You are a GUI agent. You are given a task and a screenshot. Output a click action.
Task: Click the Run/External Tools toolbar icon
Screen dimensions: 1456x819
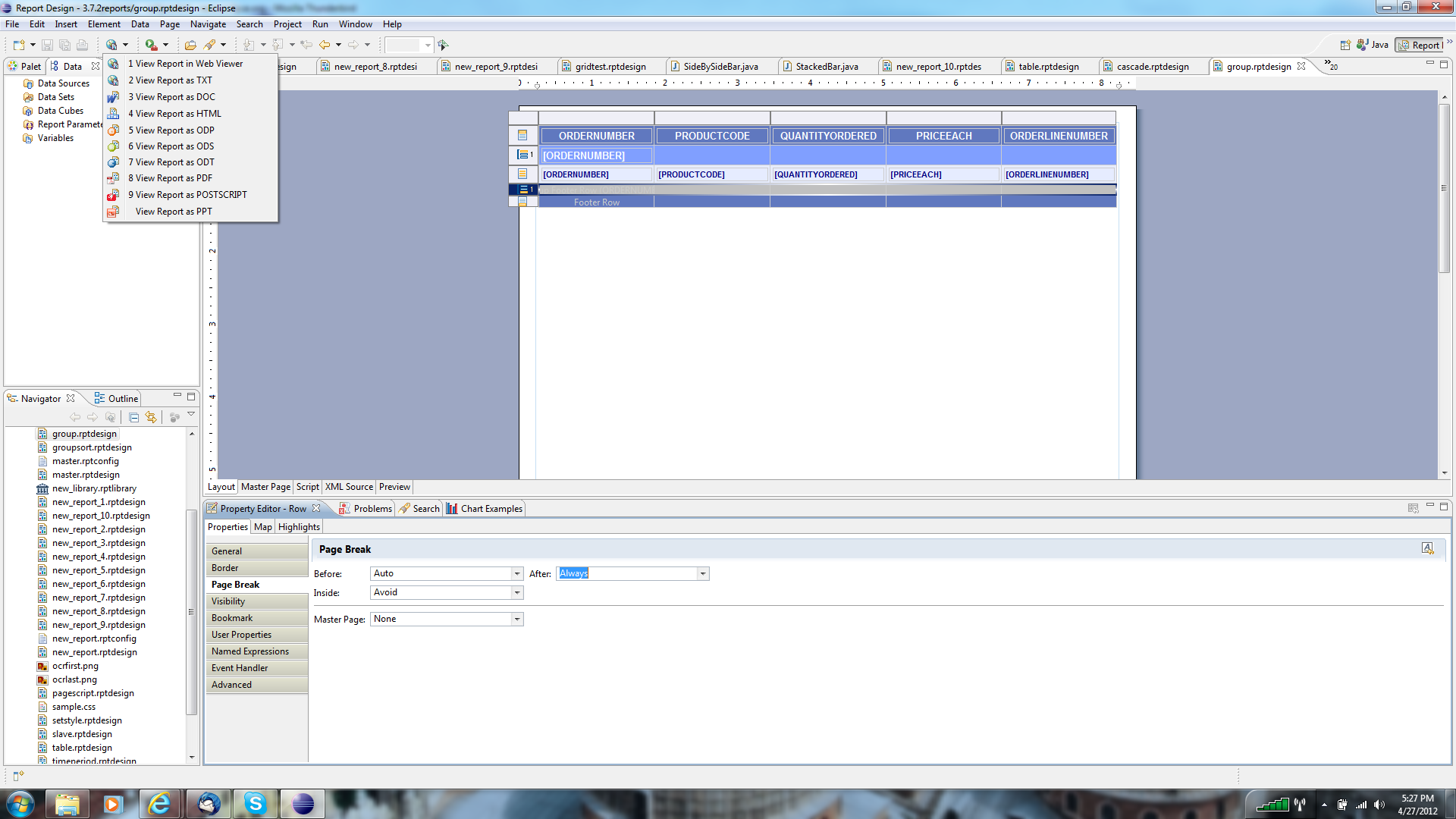pos(151,45)
